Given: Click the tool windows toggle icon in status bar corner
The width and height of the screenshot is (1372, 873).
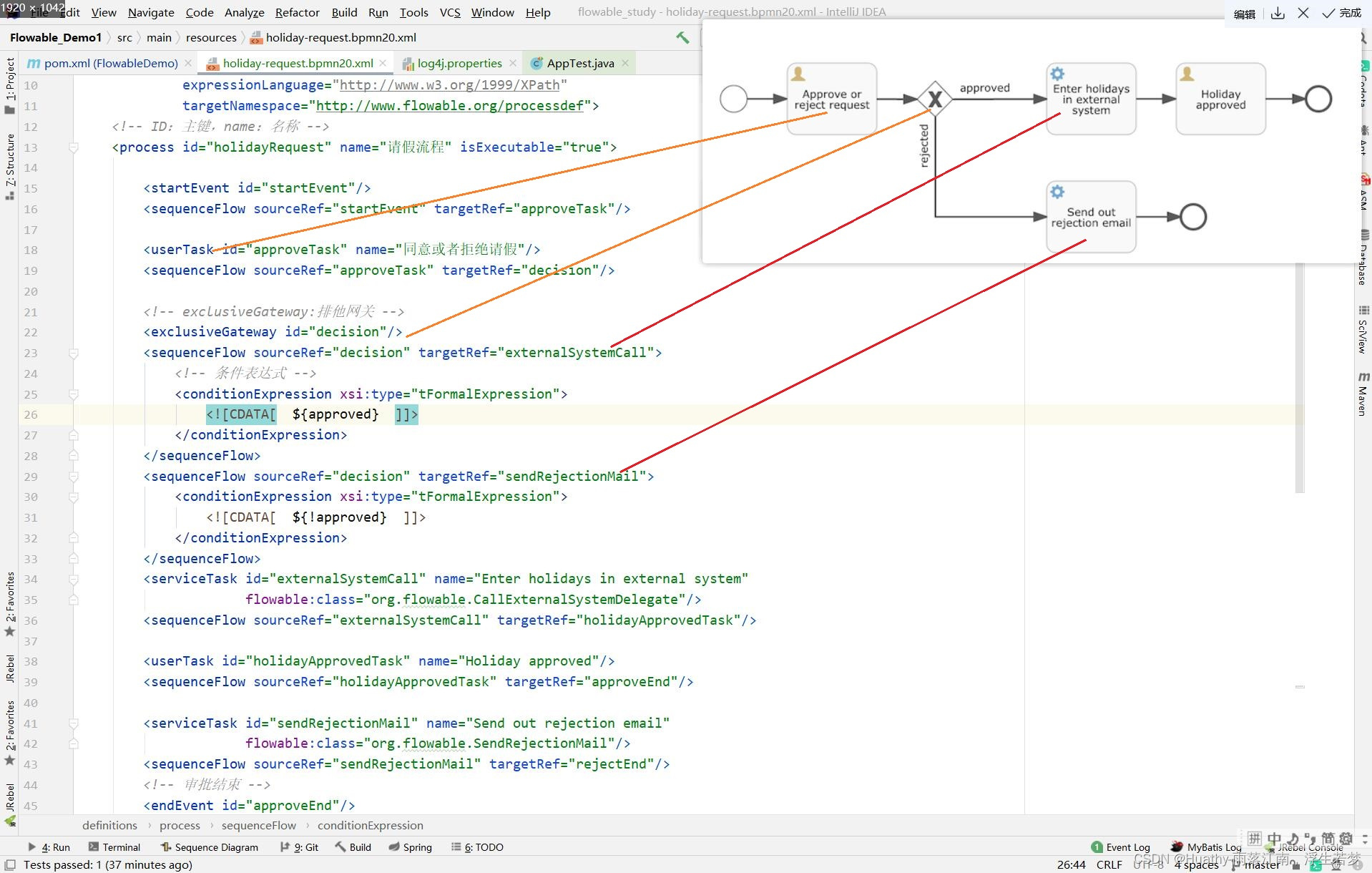Looking at the screenshot, I should (10, 864).
